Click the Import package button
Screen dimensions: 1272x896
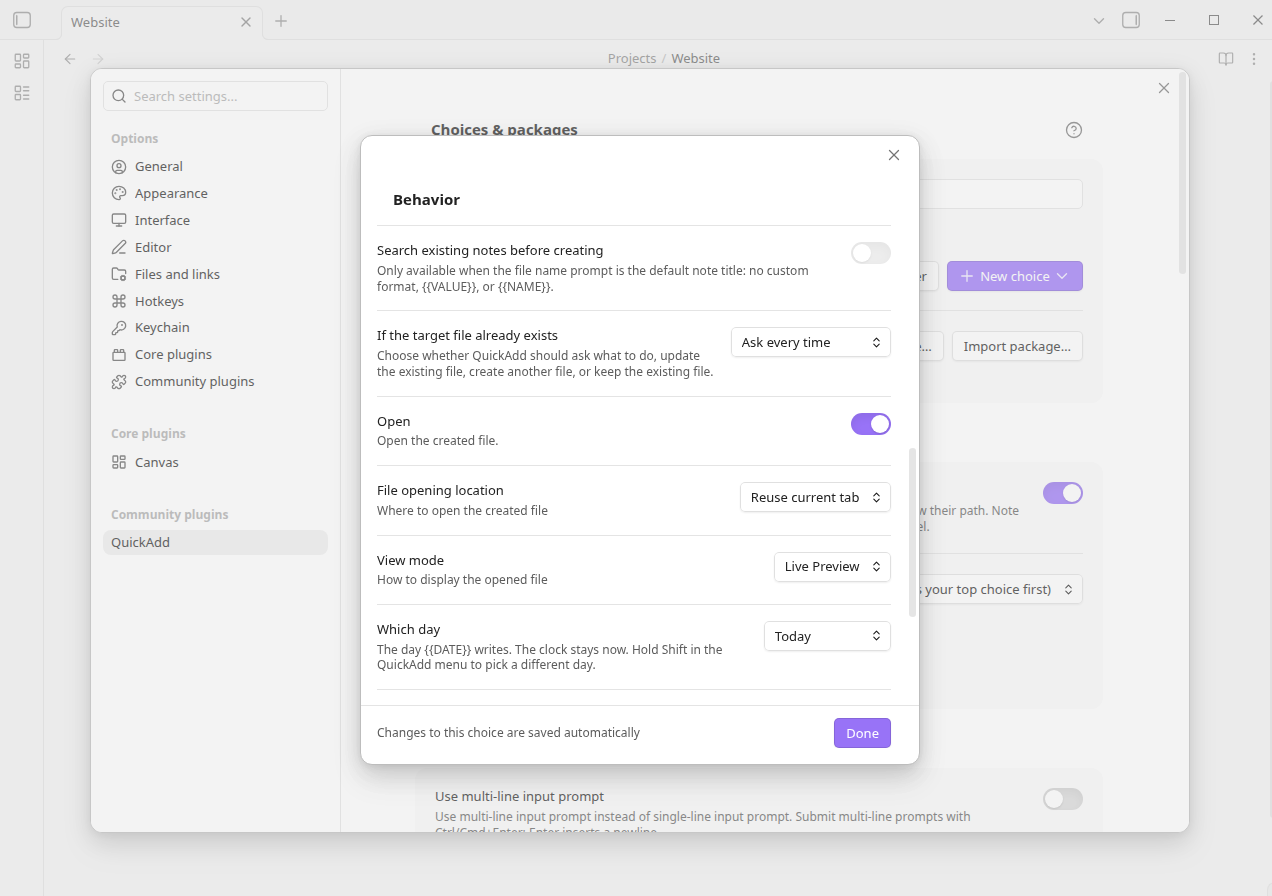pos(1017,346)
